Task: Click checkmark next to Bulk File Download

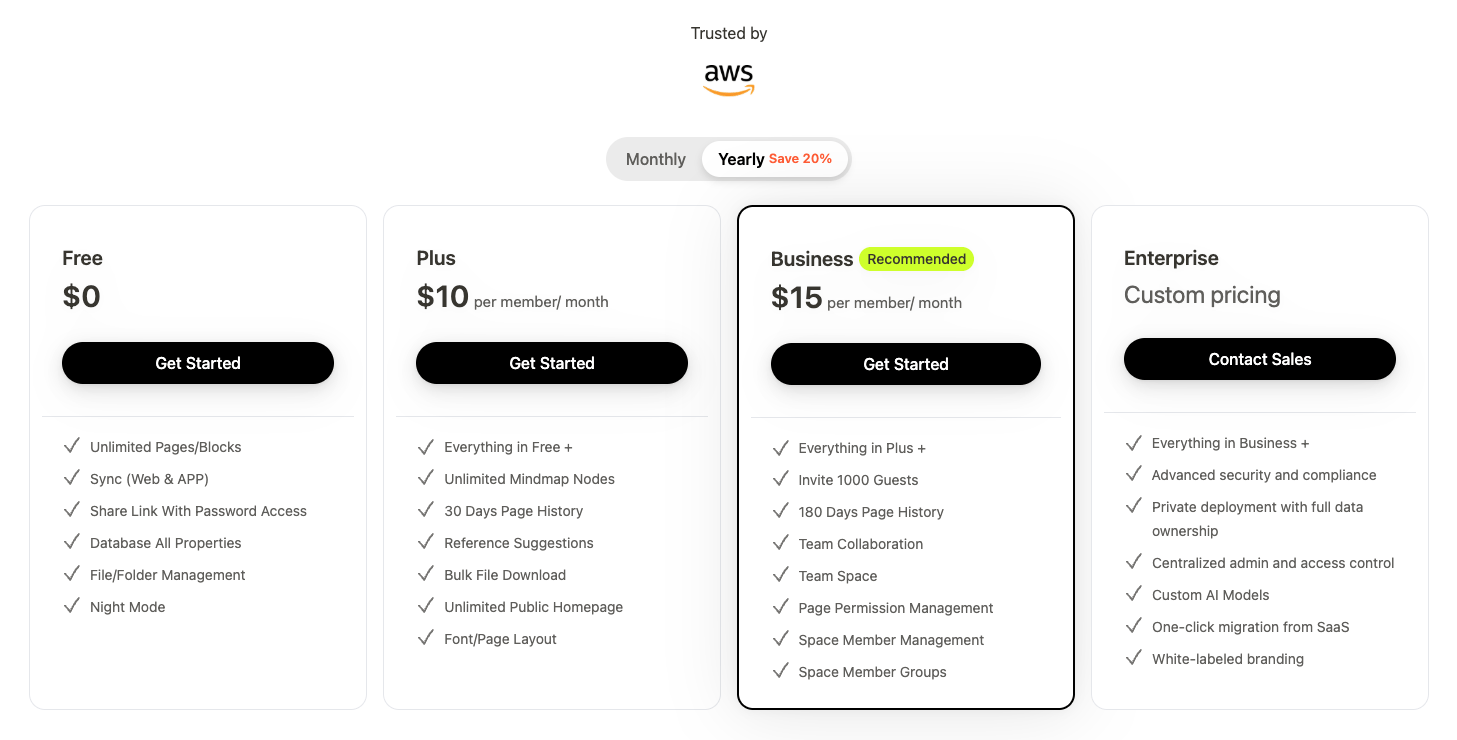Action: click(x=425, y=574)
